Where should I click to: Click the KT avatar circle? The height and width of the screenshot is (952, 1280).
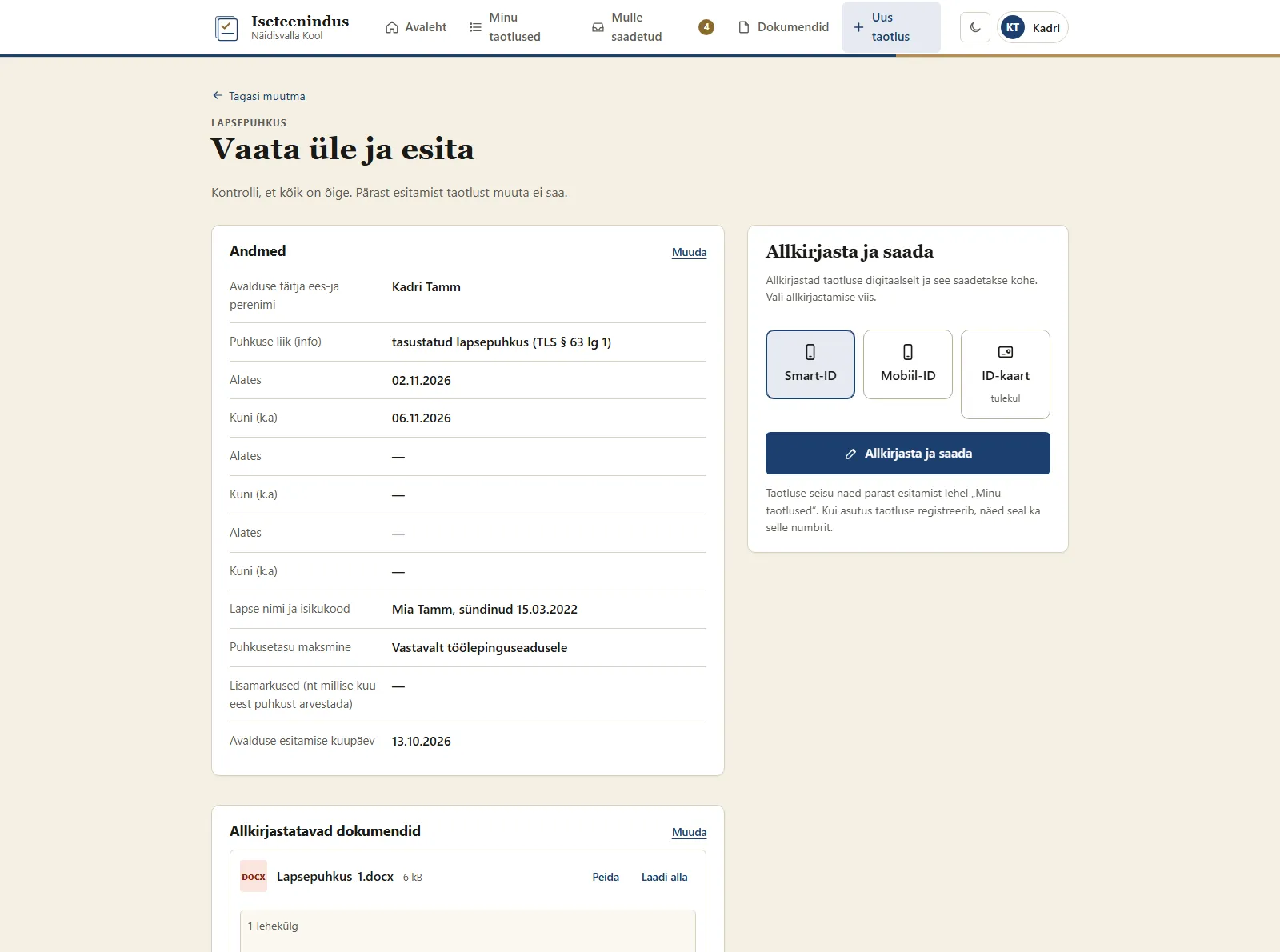coord(1013,27)
